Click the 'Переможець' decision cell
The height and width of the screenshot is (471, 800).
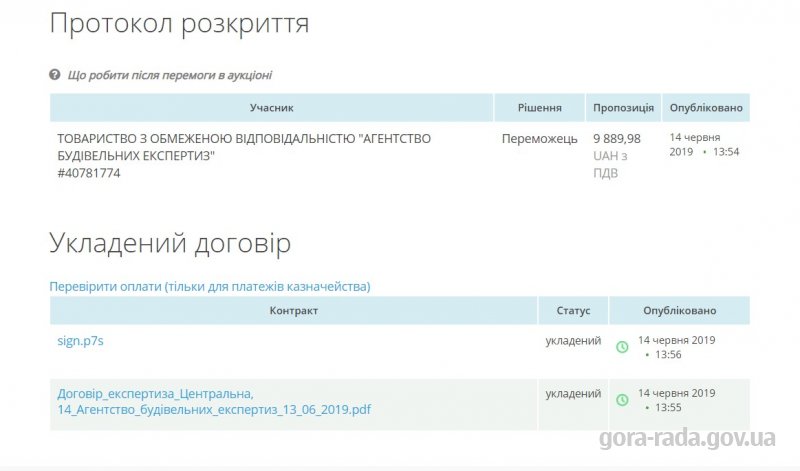tap(539, 139)
